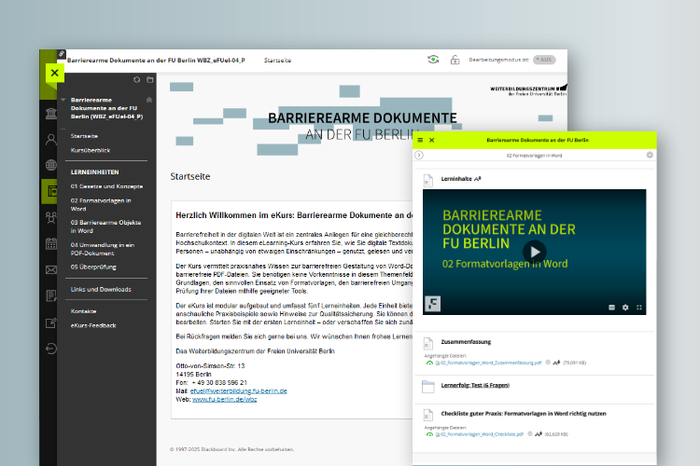Image resolution: width=700 pixels, height=466 pixels.
Task: Close the side panel with the X button
Action: [x=54, y=72]
